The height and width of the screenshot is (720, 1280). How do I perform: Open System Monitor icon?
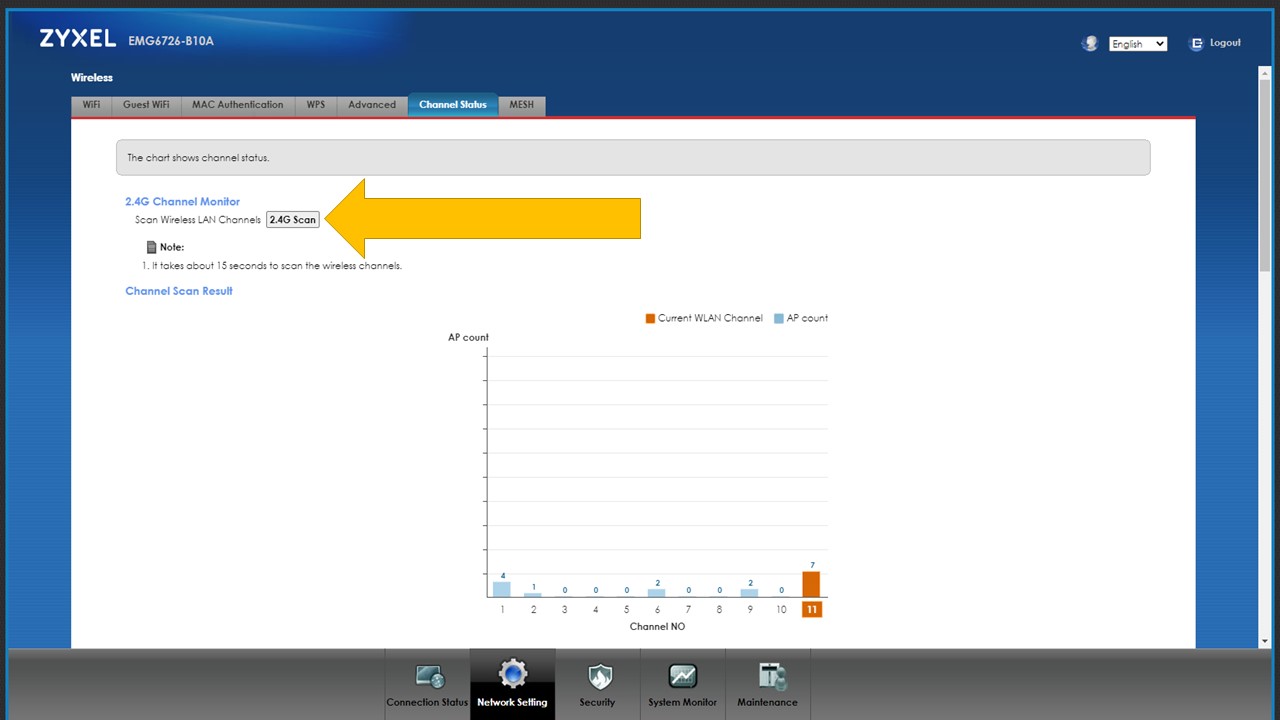(682, 677)
